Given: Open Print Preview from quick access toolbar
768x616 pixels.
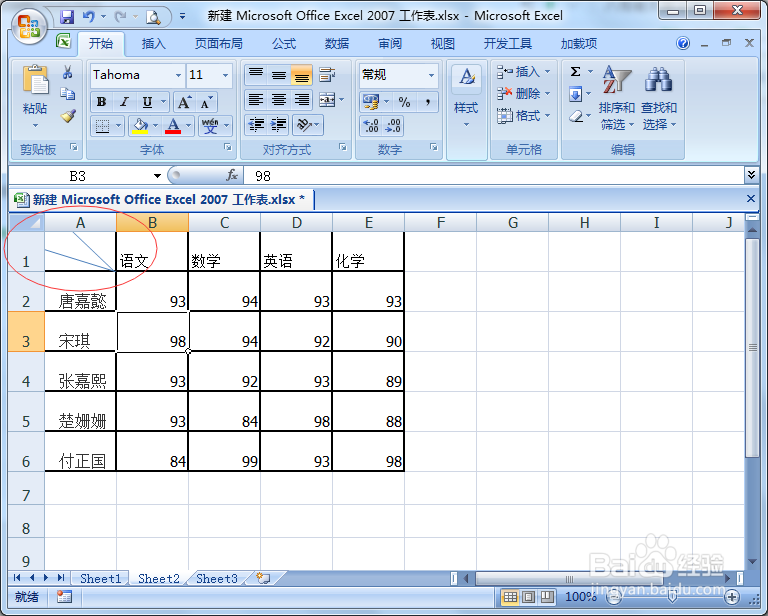Looking at the screenshot, I should coord(154,17).
